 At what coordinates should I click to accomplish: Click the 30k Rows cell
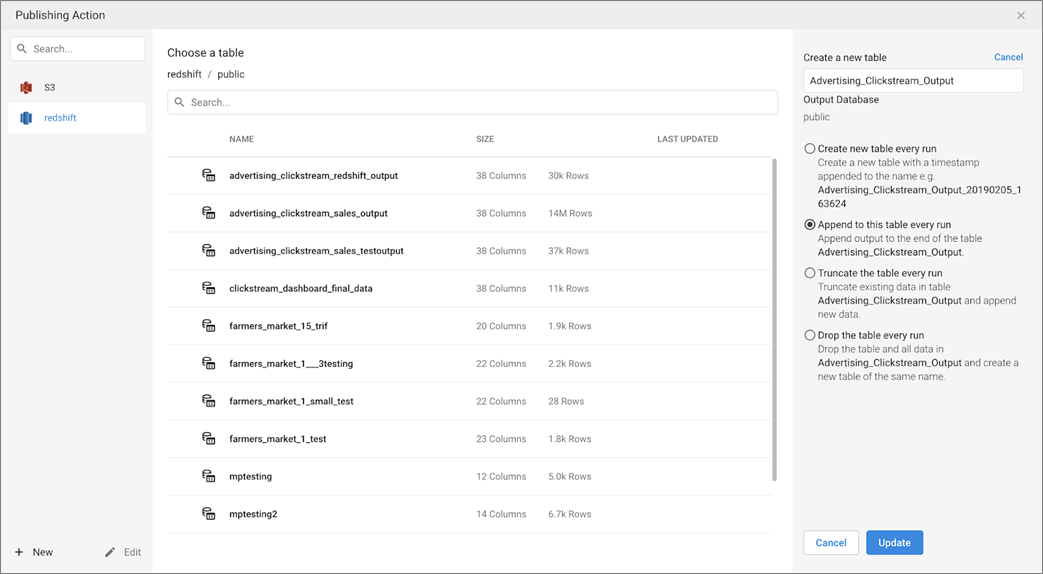(x=568, y=176)
